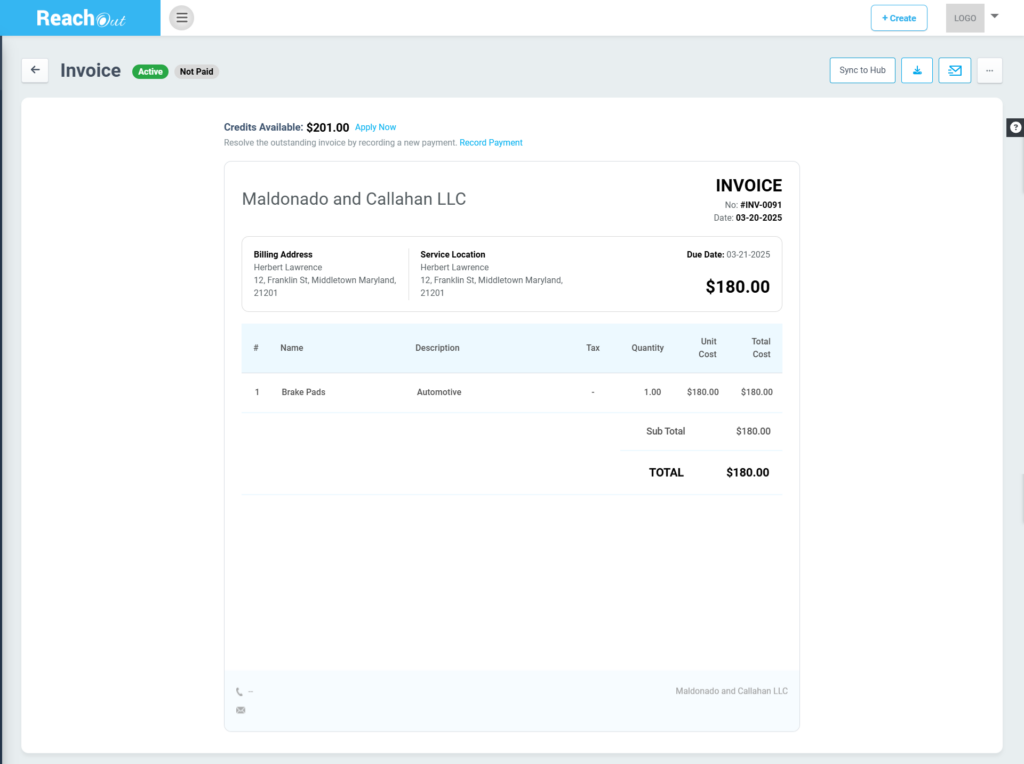Expand the account dropdown arrow beside LOGO
Image resolution: width=1024 pixels, height=764 pixels.
click(x=994, y=16)
